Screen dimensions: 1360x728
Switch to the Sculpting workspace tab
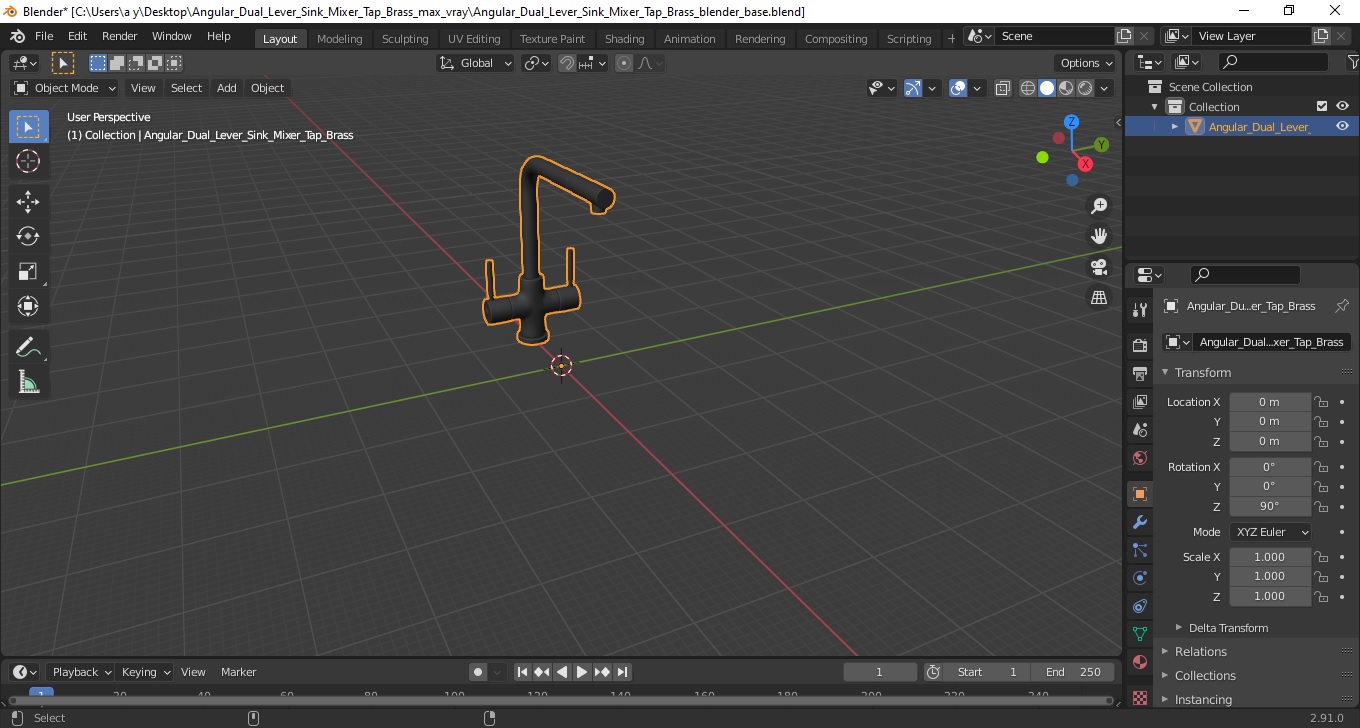[405, 38]
